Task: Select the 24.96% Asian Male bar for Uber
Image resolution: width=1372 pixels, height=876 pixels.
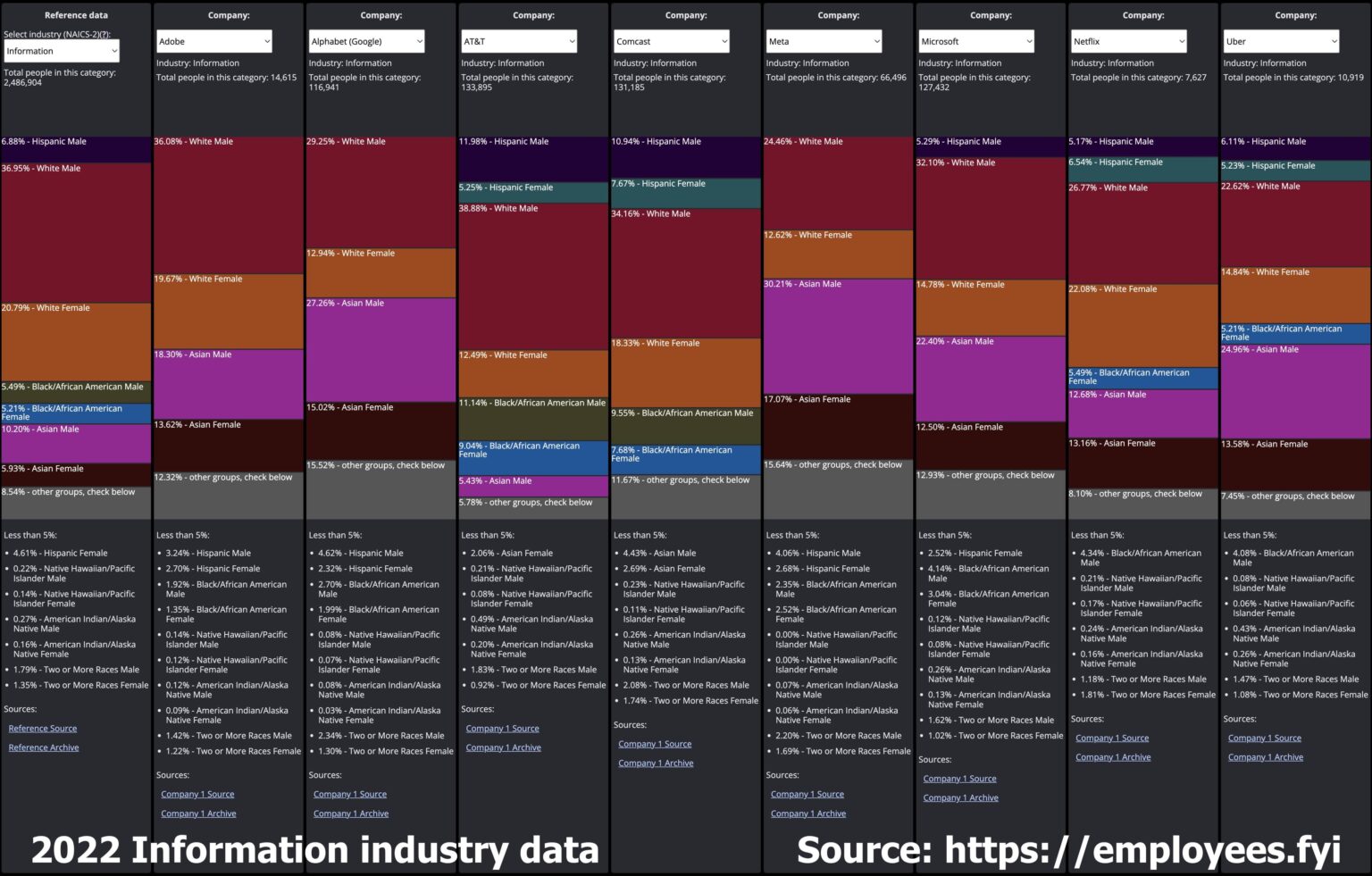Action: tap(1296, 392)
